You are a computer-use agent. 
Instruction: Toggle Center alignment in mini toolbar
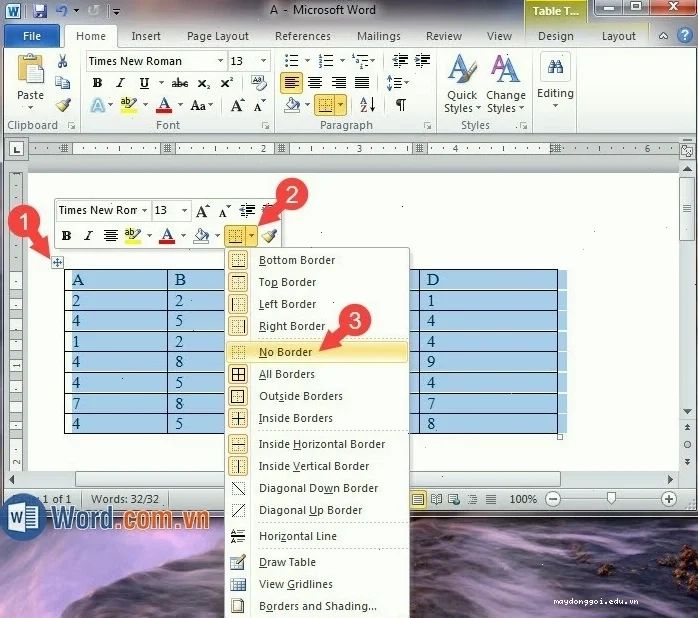[110, 236]
